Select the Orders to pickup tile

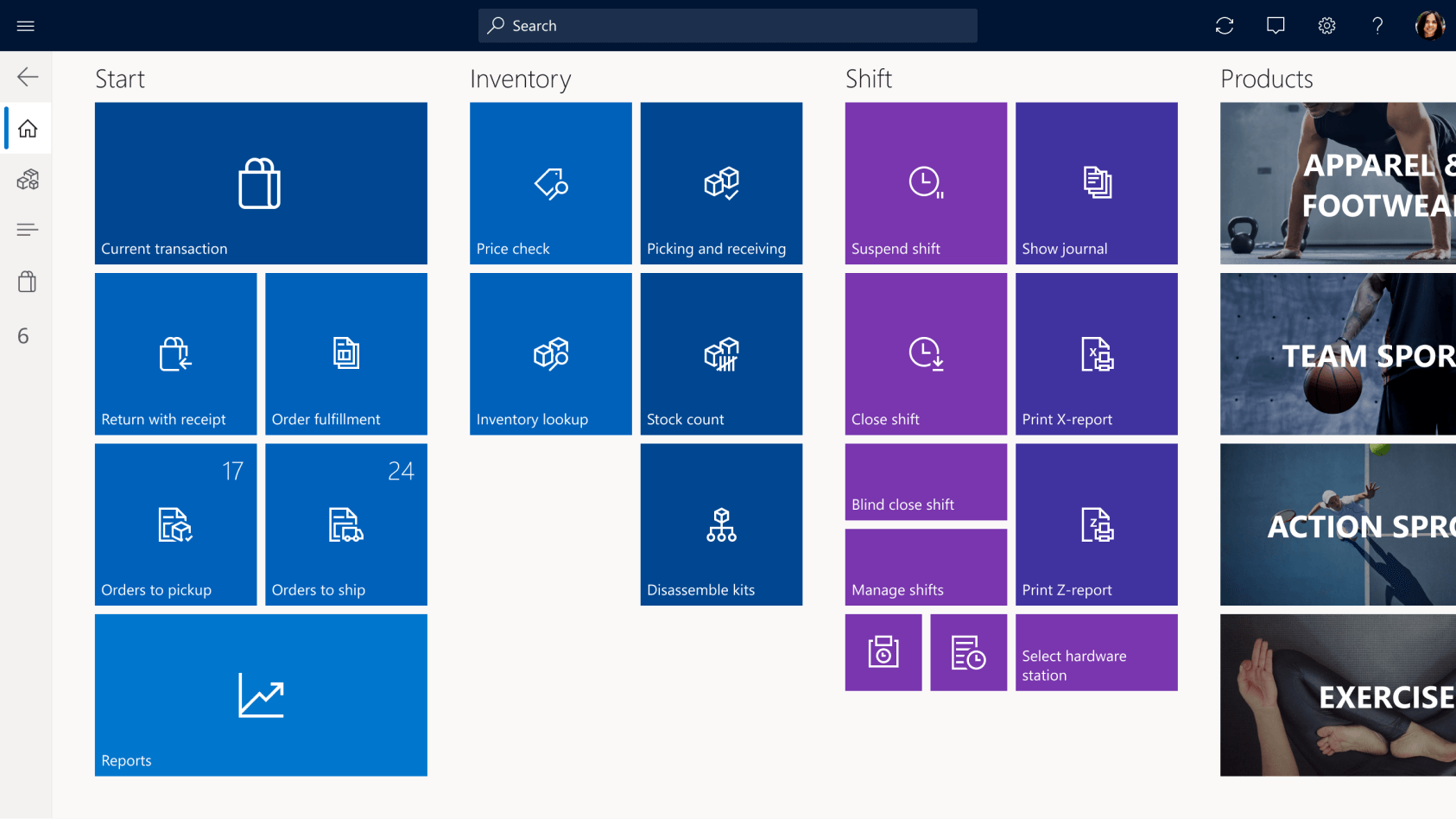coord(175,524)
